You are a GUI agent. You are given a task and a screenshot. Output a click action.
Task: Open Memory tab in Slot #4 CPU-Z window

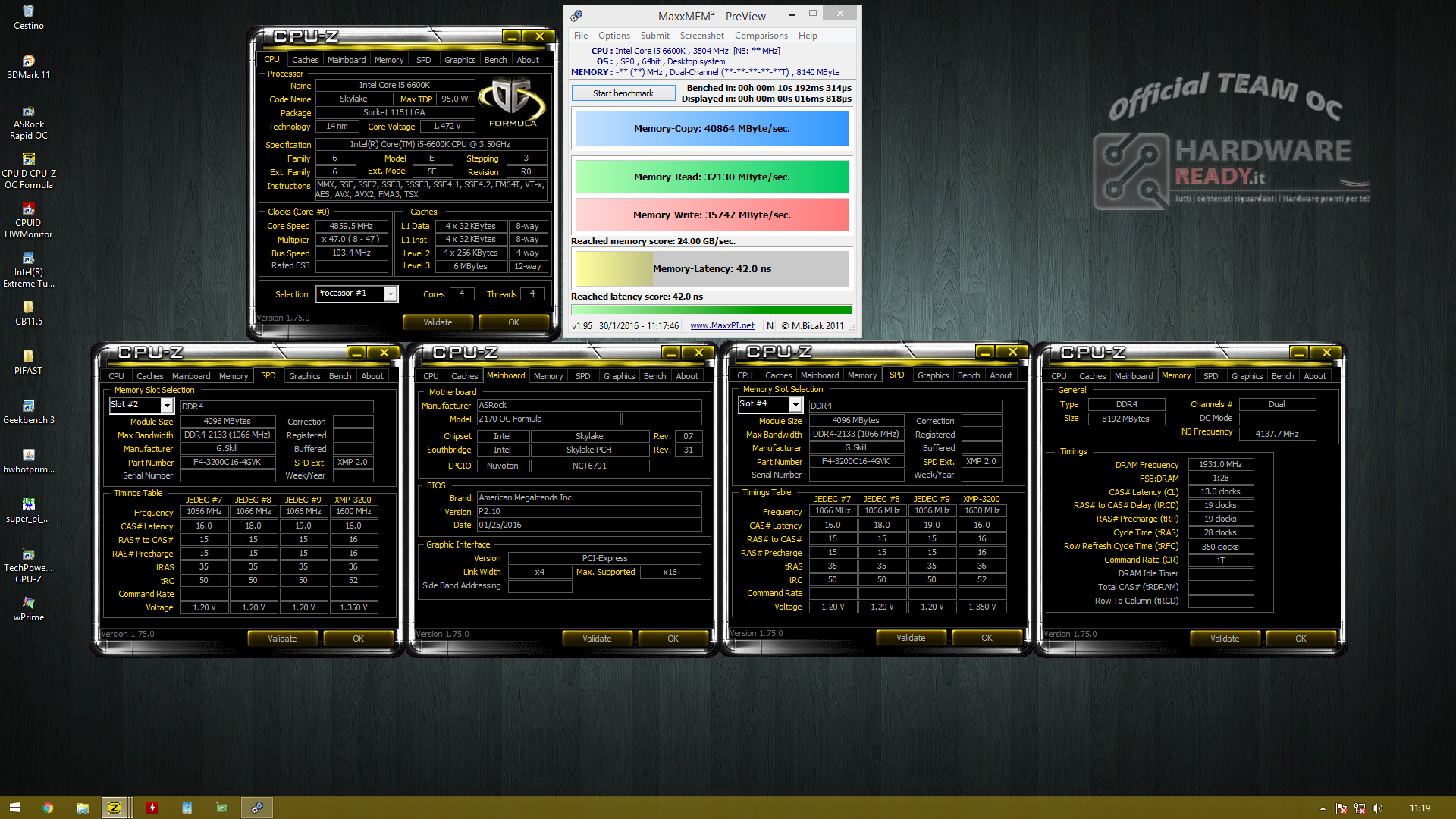click(861, 375)
